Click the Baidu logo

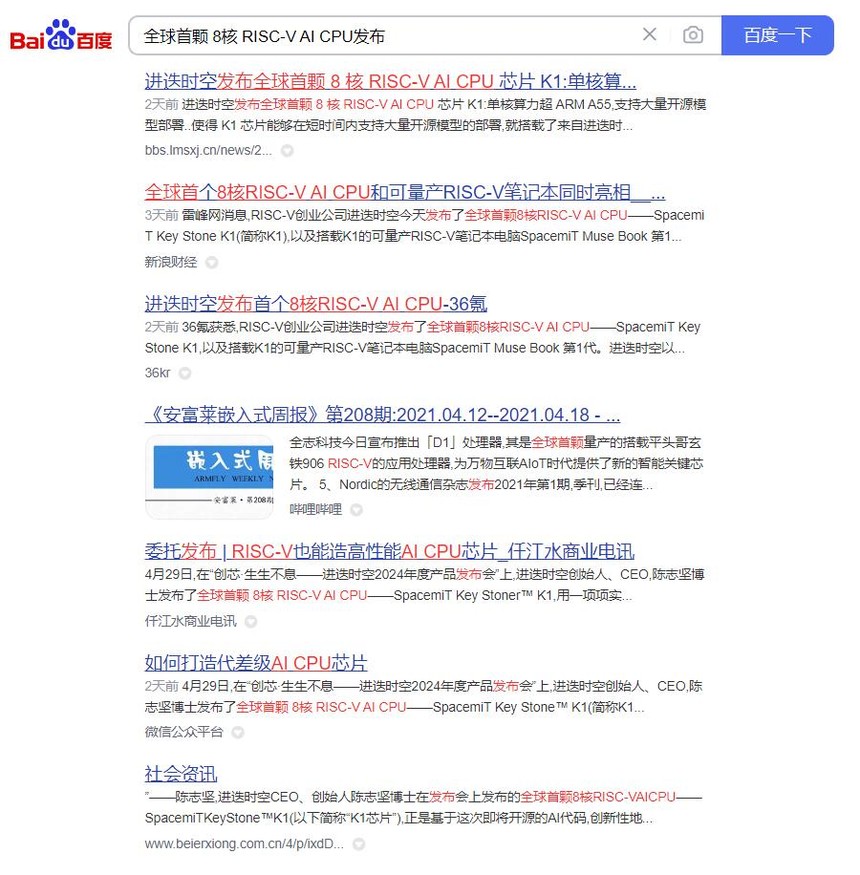[x=61, y=35]
